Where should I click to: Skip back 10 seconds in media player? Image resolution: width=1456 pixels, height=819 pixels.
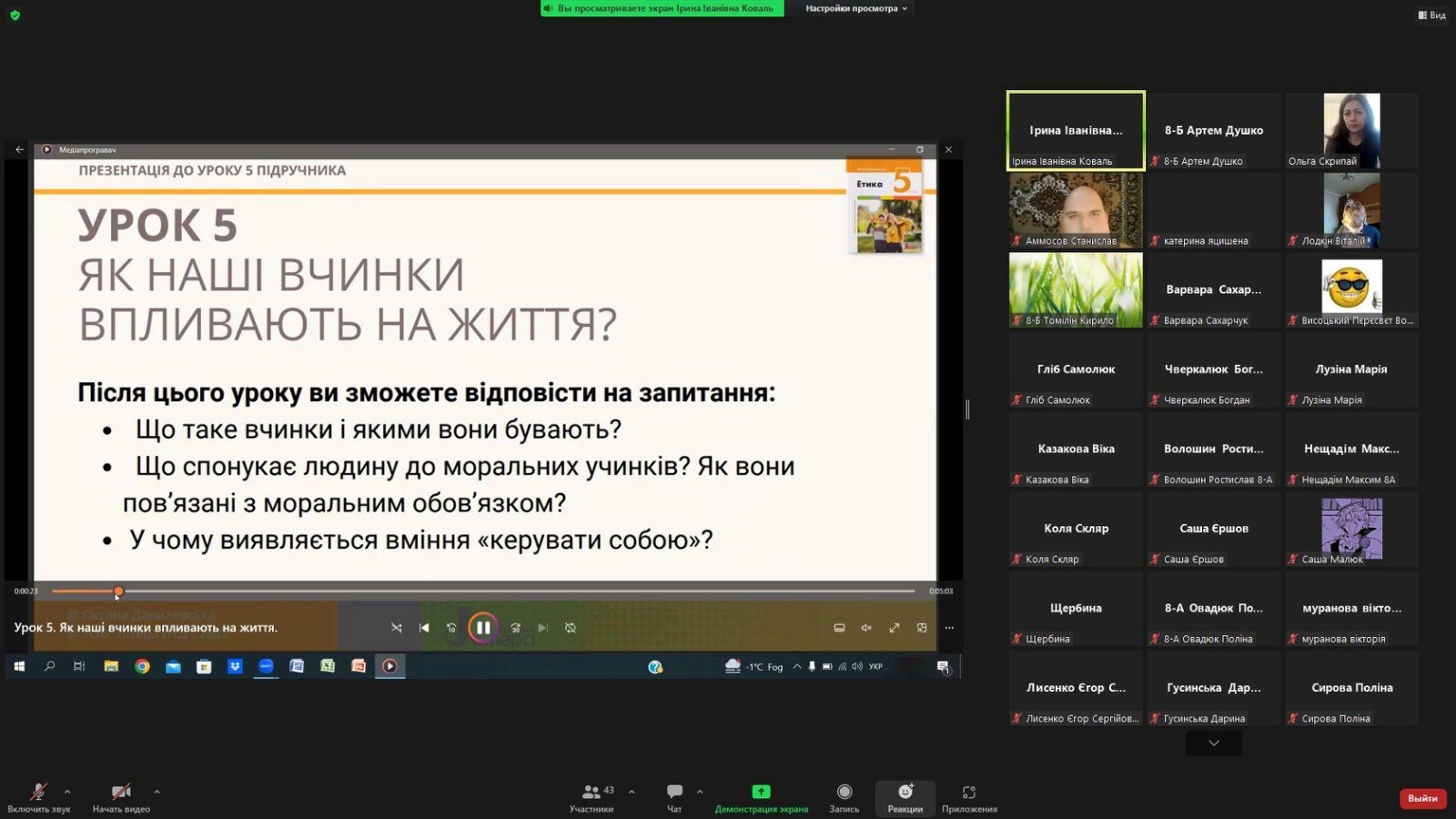pyautogui.click(x=451, y=628)
